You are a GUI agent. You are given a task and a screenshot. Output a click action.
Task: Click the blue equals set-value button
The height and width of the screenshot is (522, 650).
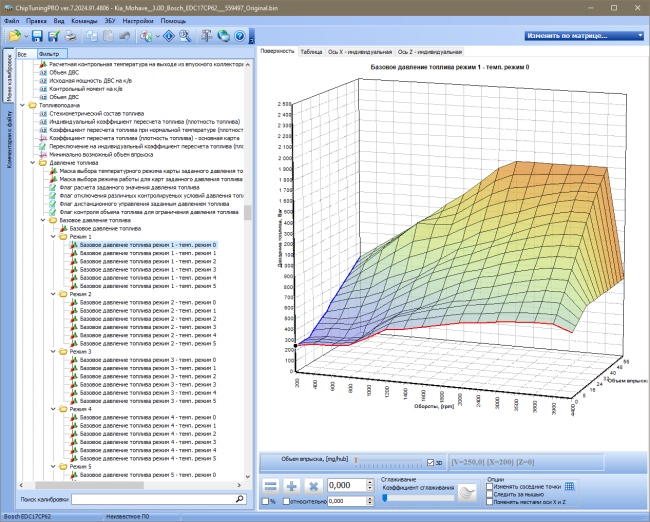tap(271, 486)
